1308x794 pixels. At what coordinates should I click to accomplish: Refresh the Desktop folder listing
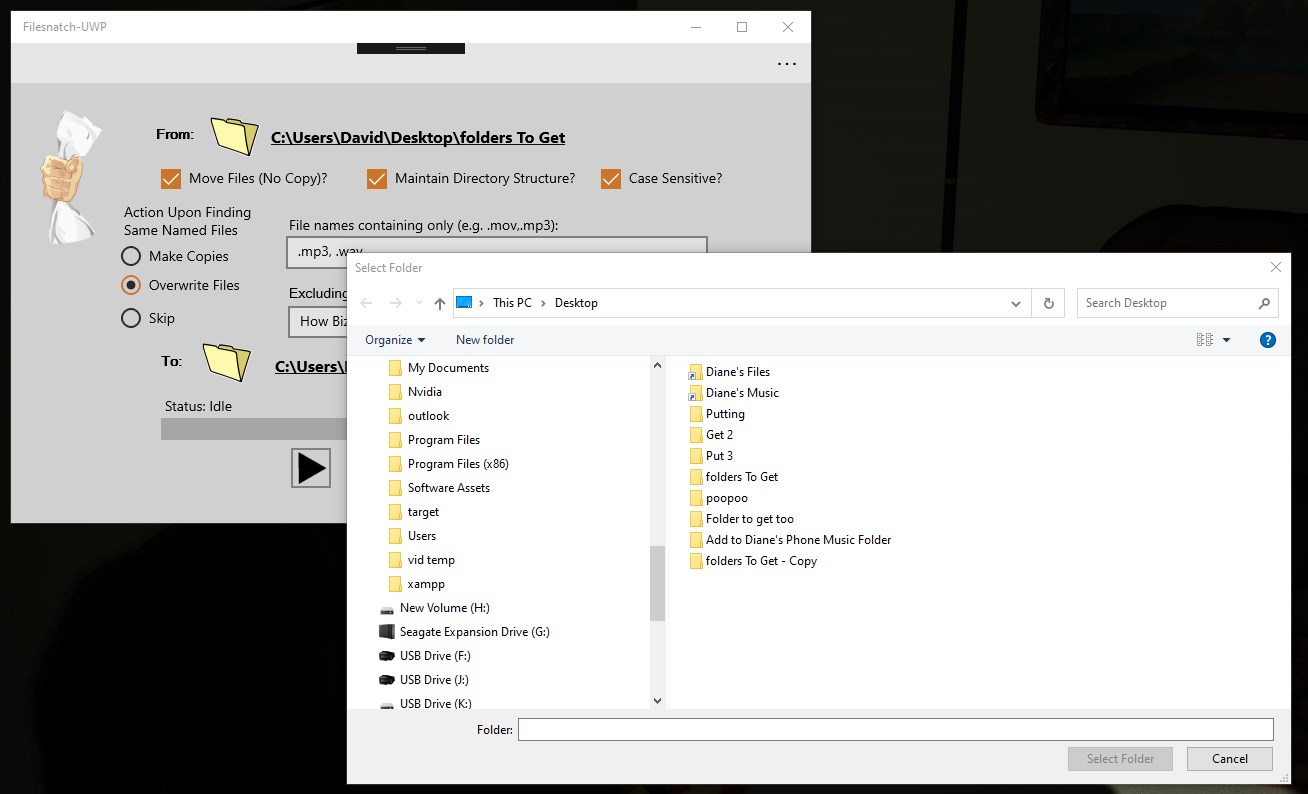point(1048,303)
